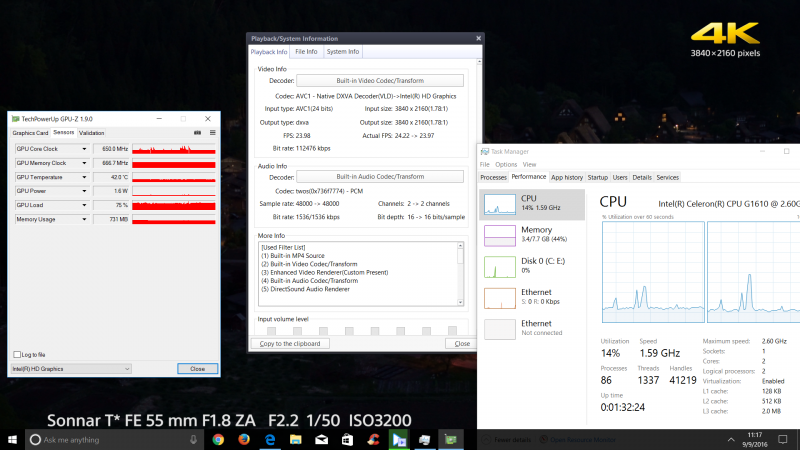Image resolution: width=800 pixels, height=450 pixels.
Task: Click the GPU-Z title bar app icon
Action: (15, 119)
